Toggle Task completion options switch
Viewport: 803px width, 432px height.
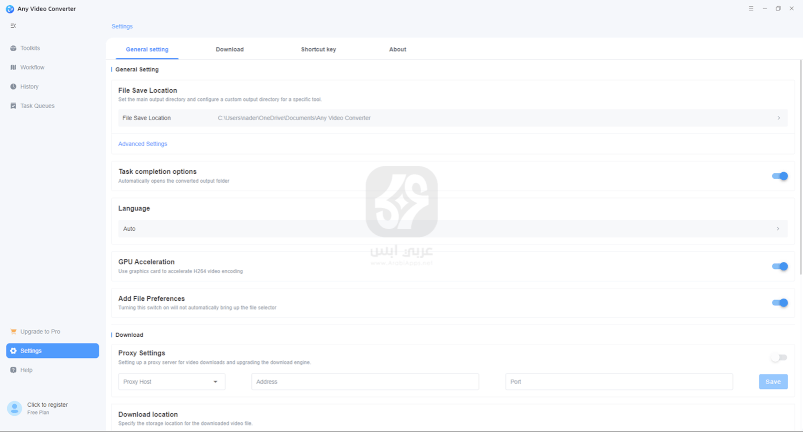point(780,176)
